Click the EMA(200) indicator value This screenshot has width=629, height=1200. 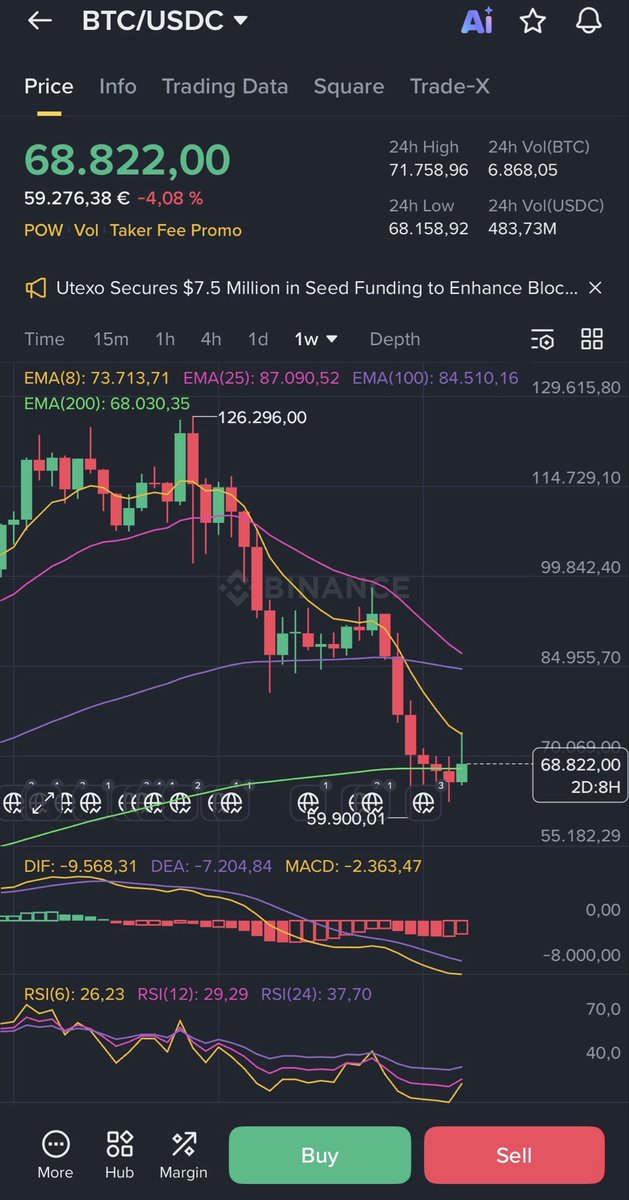[x=107, y=403]
